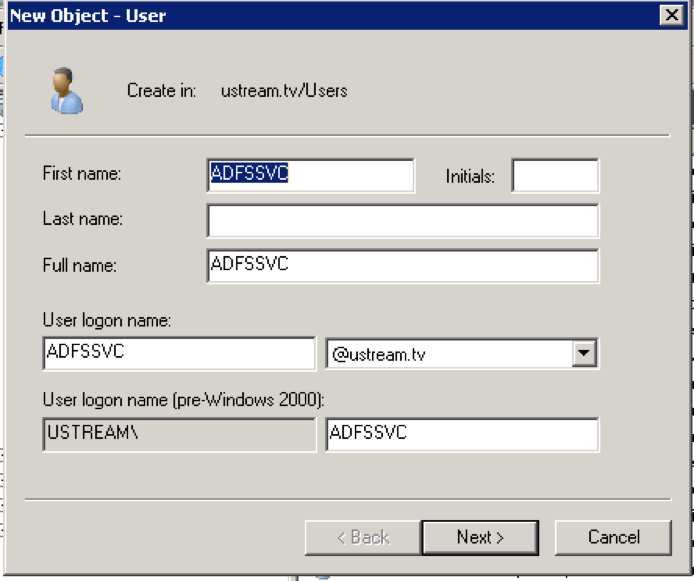Screen dimensions: 694x581
Task: Focus the First name input field
Action: 311,175
